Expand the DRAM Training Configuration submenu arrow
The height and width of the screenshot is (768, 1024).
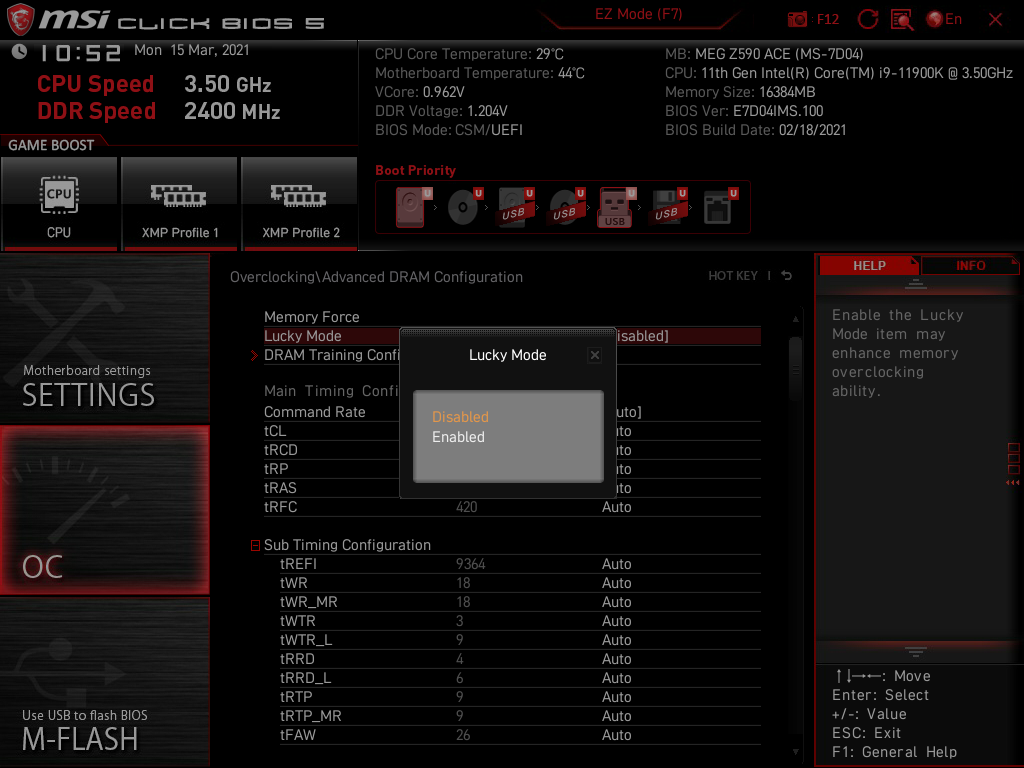point(255,355)
